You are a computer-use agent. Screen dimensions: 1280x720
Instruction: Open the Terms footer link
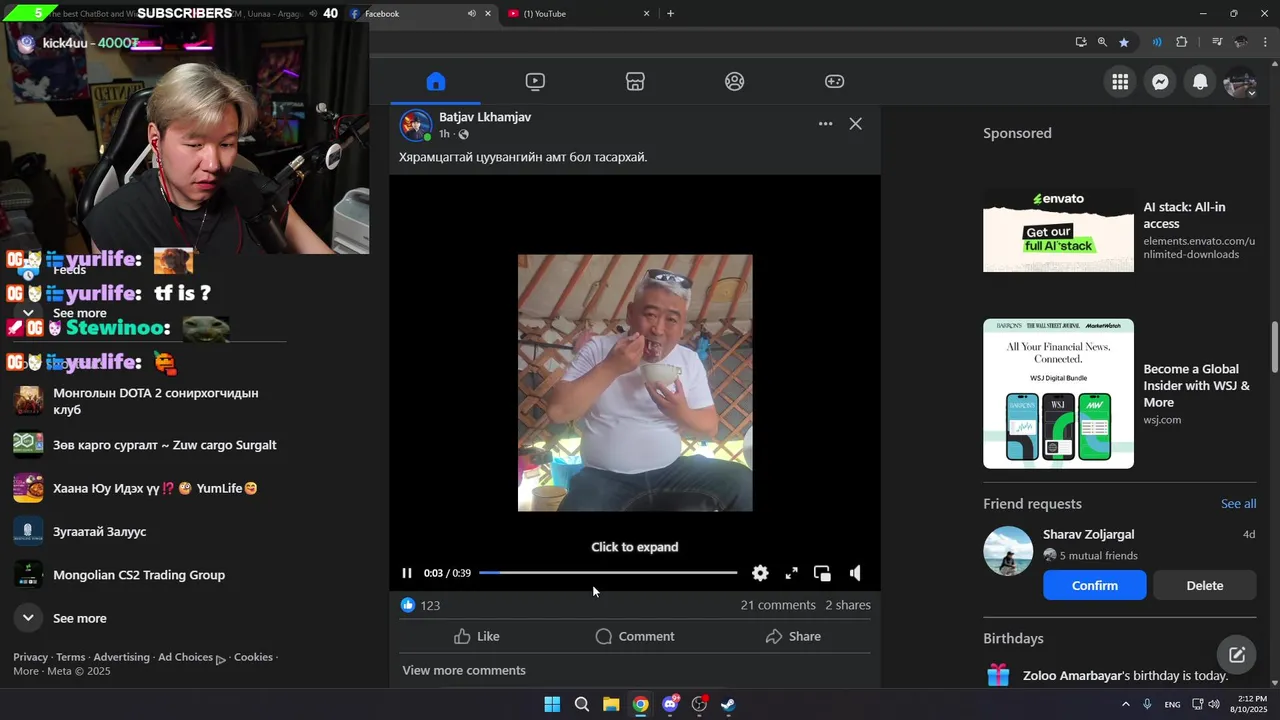click(x=70, y=657)
